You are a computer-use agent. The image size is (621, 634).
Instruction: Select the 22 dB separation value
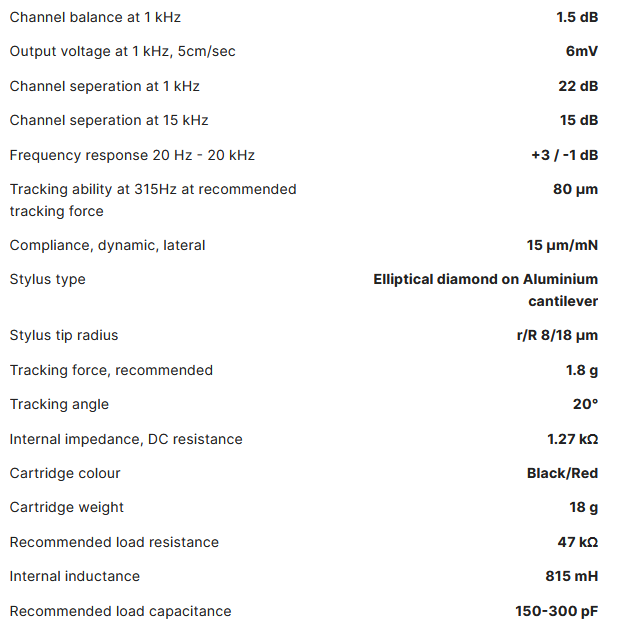pos(578,86)
